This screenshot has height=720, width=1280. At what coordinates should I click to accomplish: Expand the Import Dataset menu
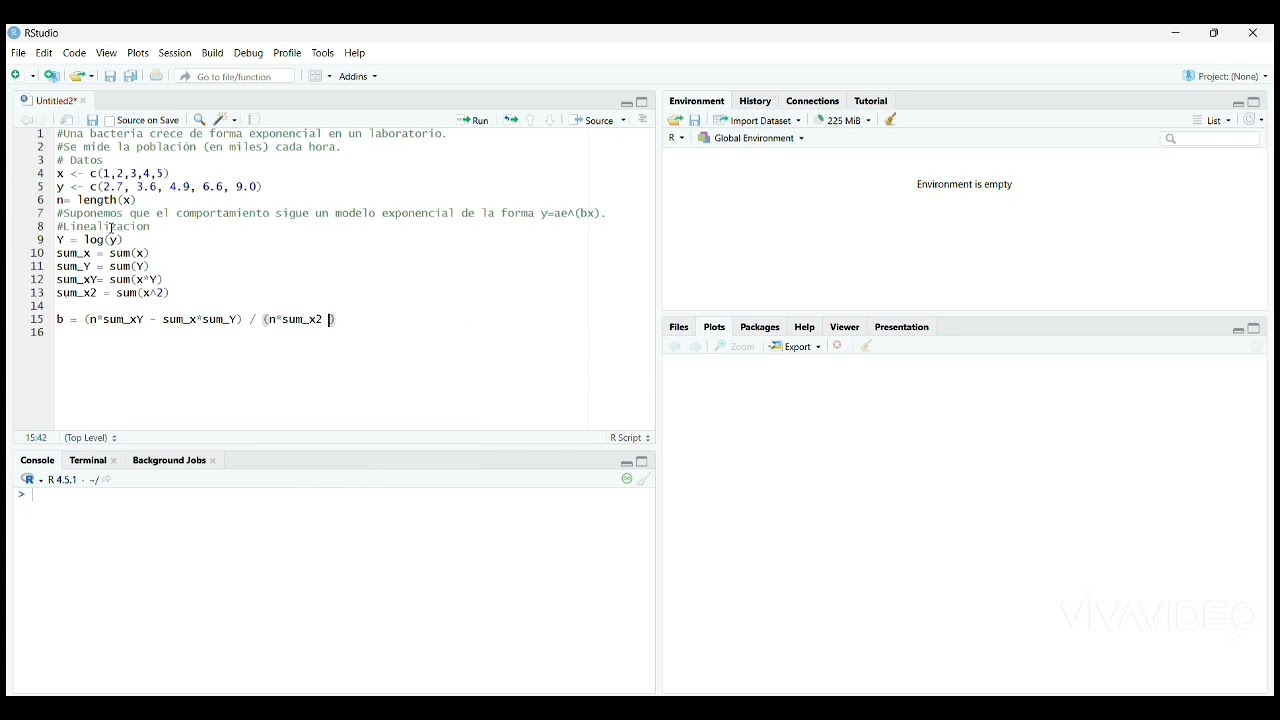[758, 120]
